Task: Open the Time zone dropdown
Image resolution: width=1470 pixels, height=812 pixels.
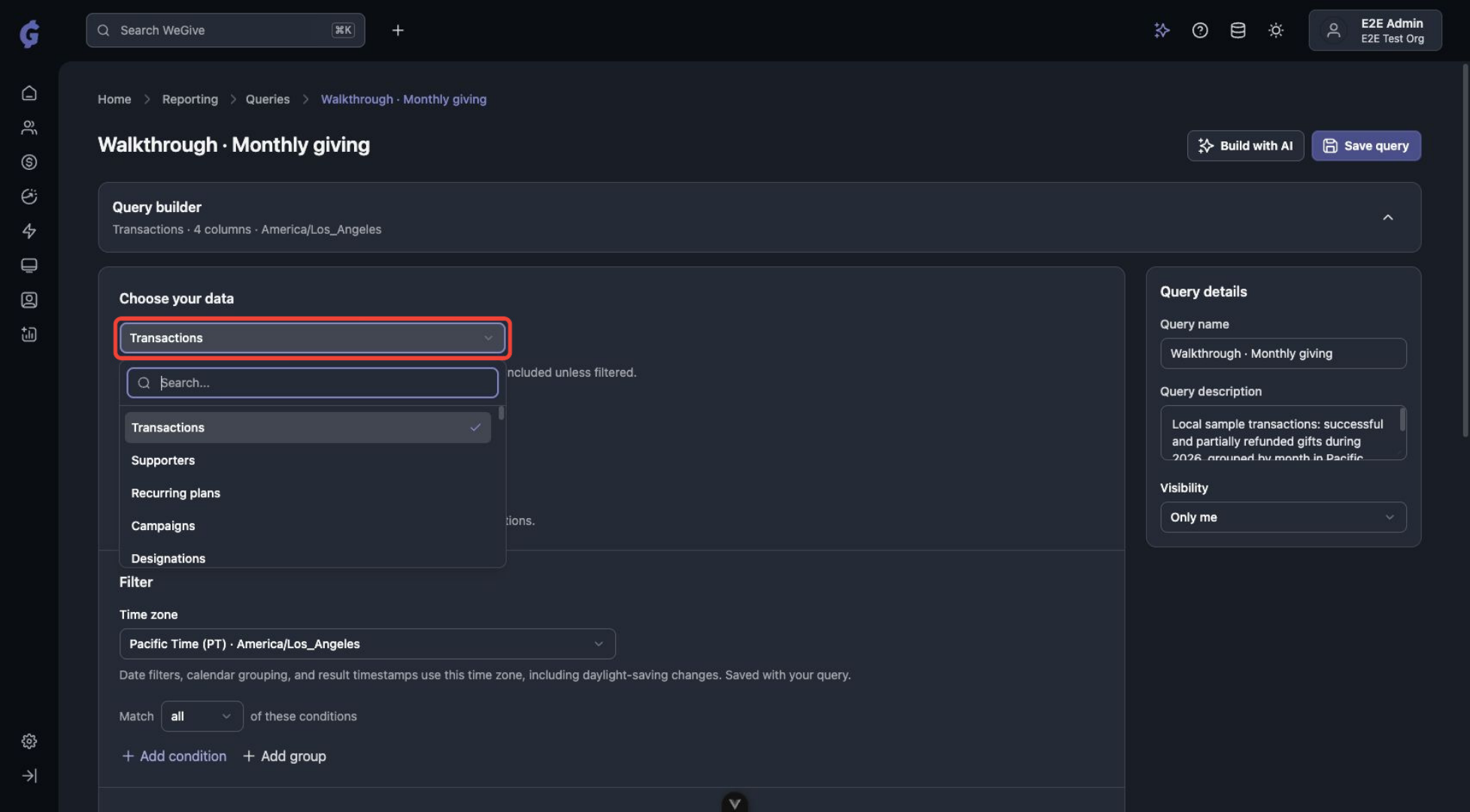Action: [x=367, y=644]
